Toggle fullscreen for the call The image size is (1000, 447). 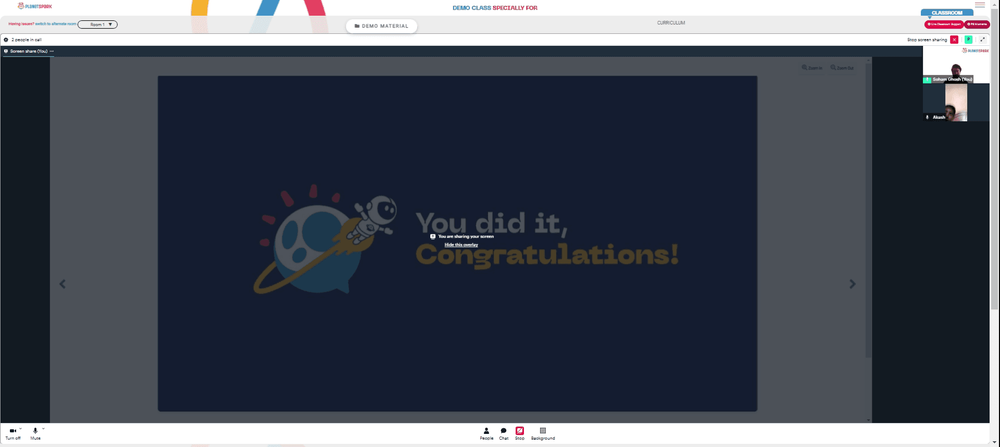click(983, 40)
